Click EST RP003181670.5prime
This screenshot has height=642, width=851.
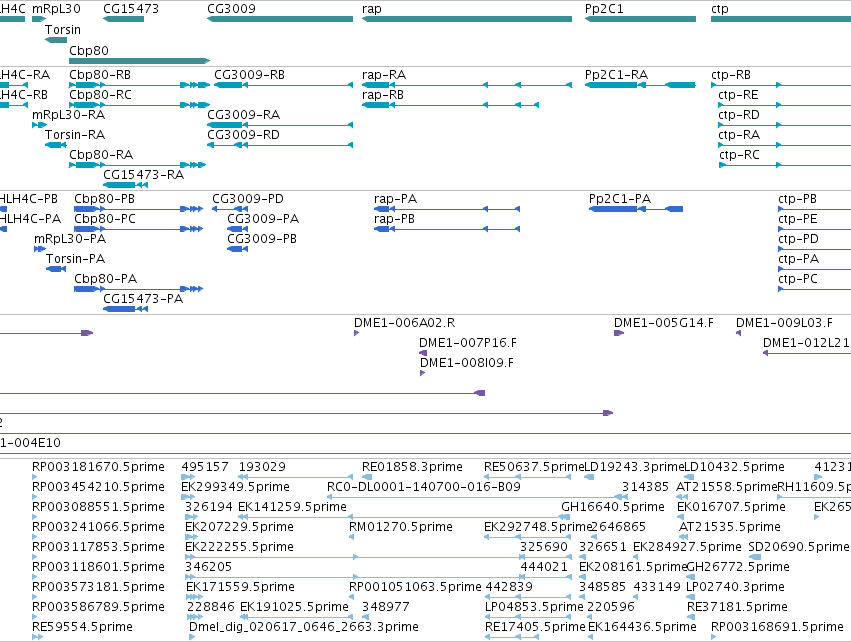coord(98,467)
